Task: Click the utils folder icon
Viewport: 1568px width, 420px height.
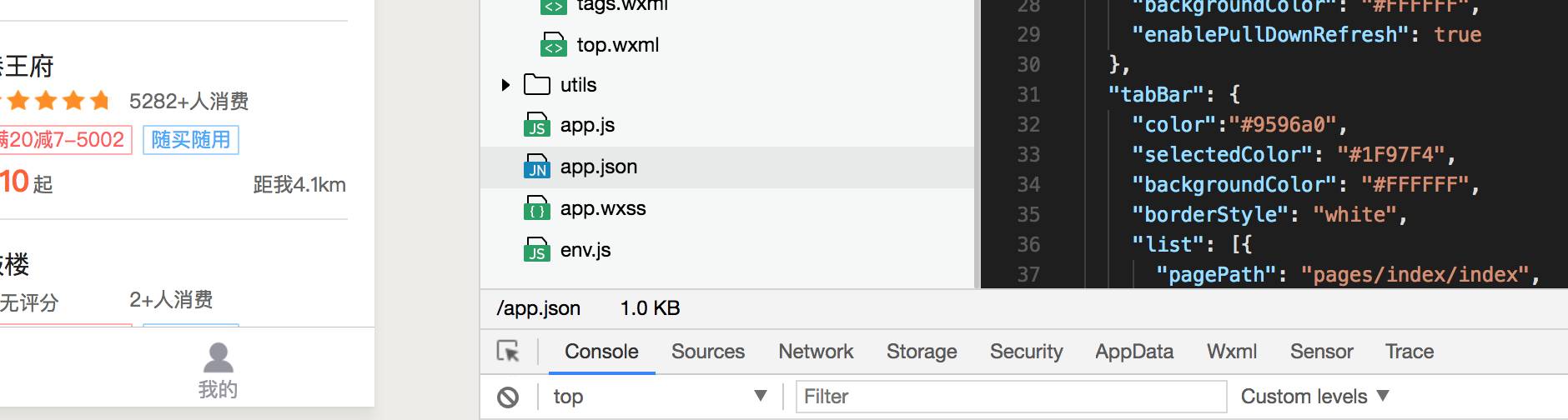Action: 536,85
